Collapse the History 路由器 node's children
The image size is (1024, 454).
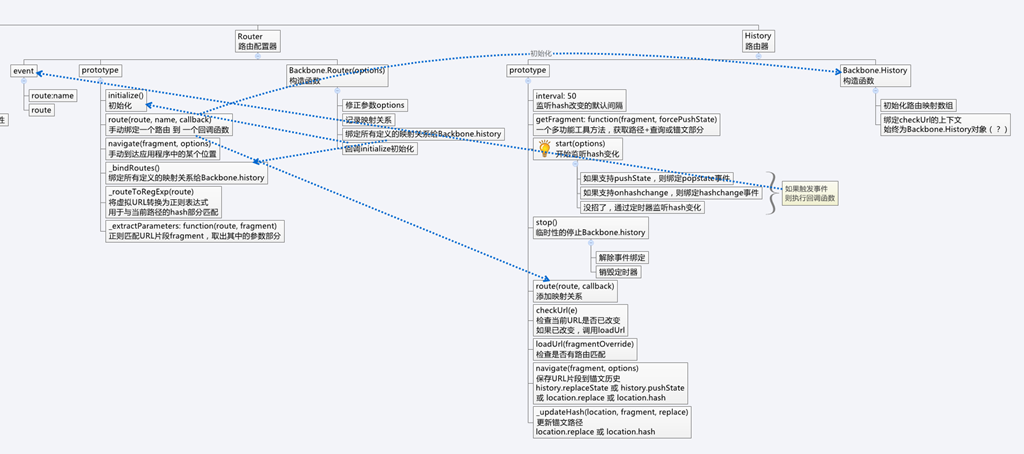[x=758, y=56]
